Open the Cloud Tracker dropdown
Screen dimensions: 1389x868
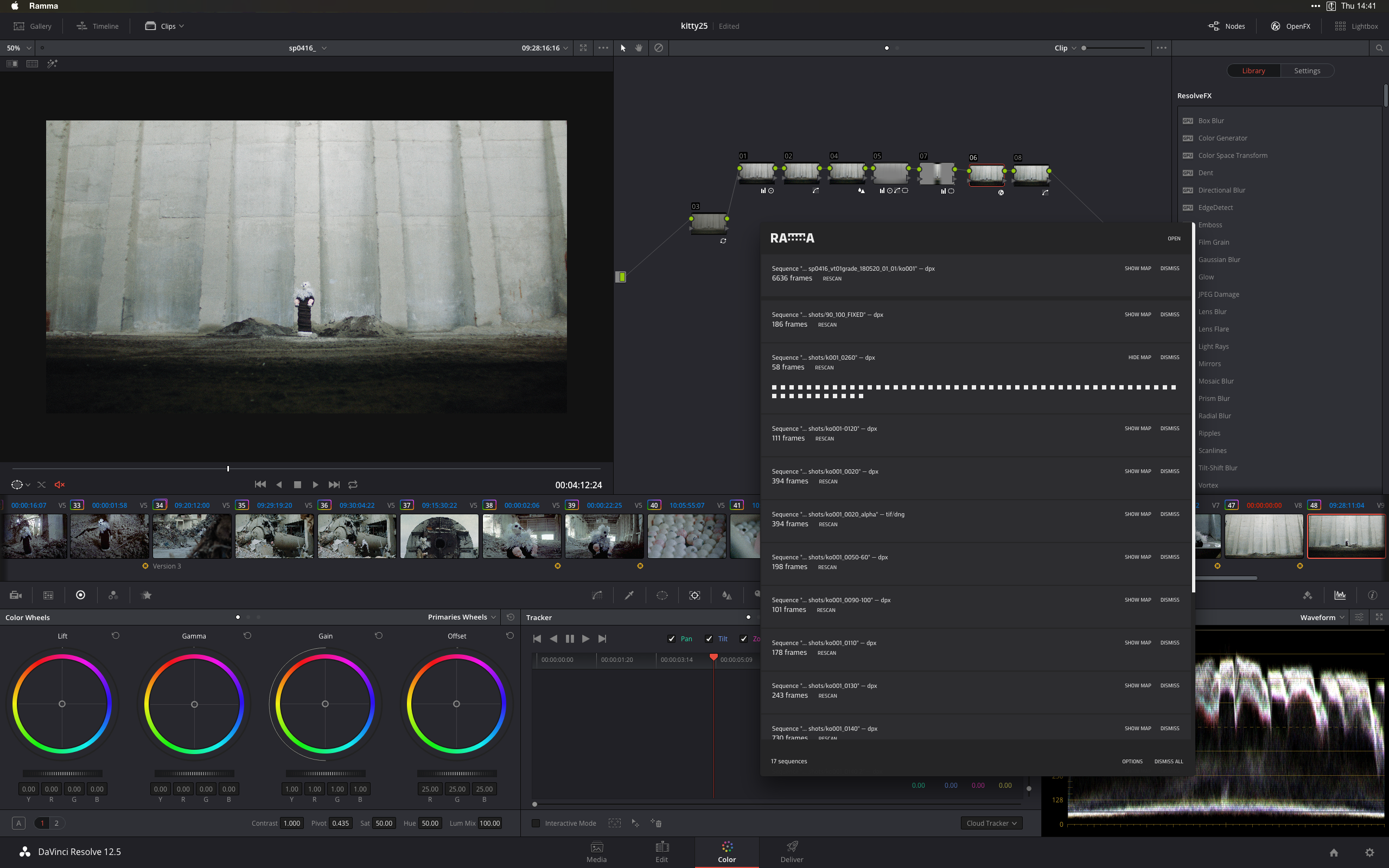(991, 823)
